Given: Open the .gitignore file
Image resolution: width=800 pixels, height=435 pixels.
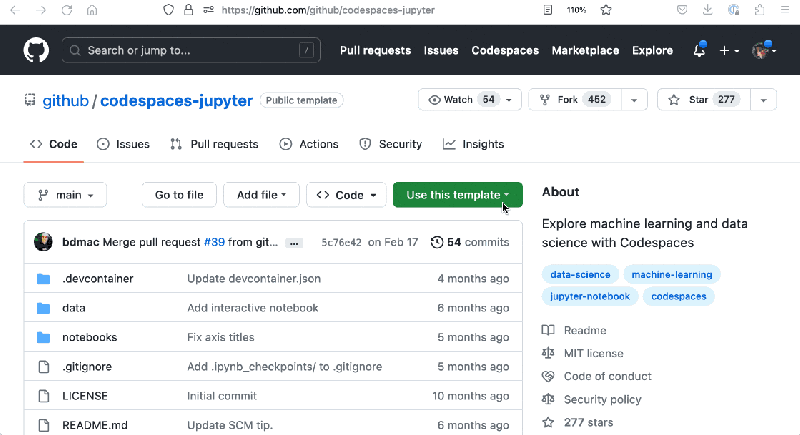Looking at the screenshot, I should pos(87,367).
